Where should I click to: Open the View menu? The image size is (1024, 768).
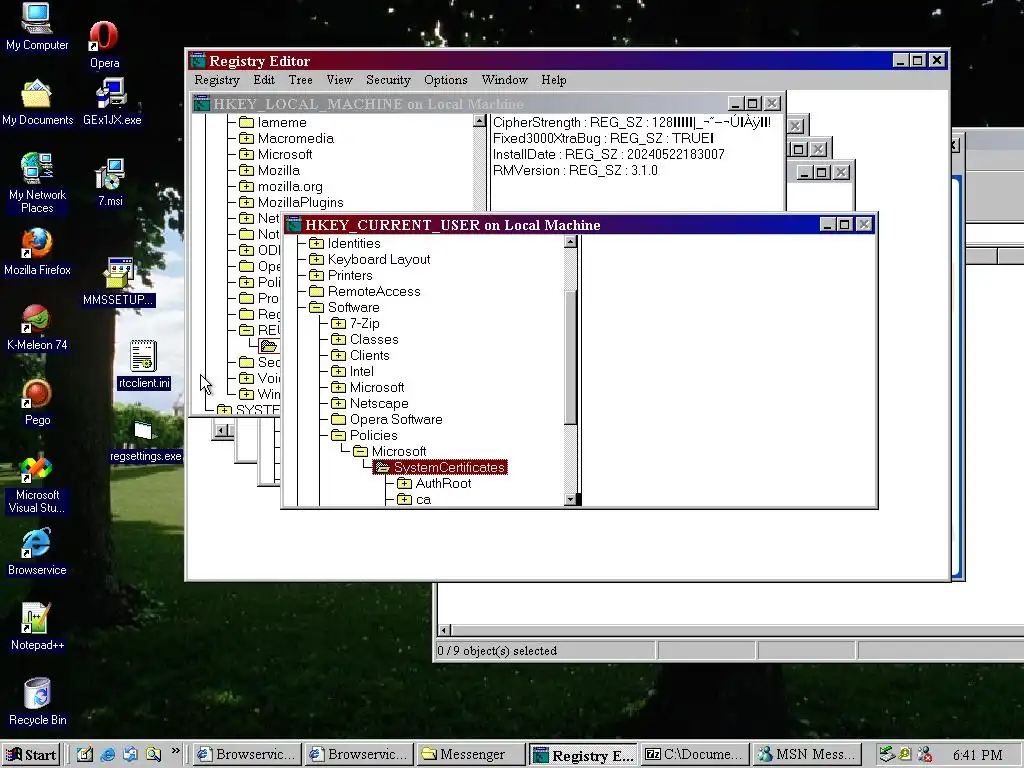tap(340, 80)
